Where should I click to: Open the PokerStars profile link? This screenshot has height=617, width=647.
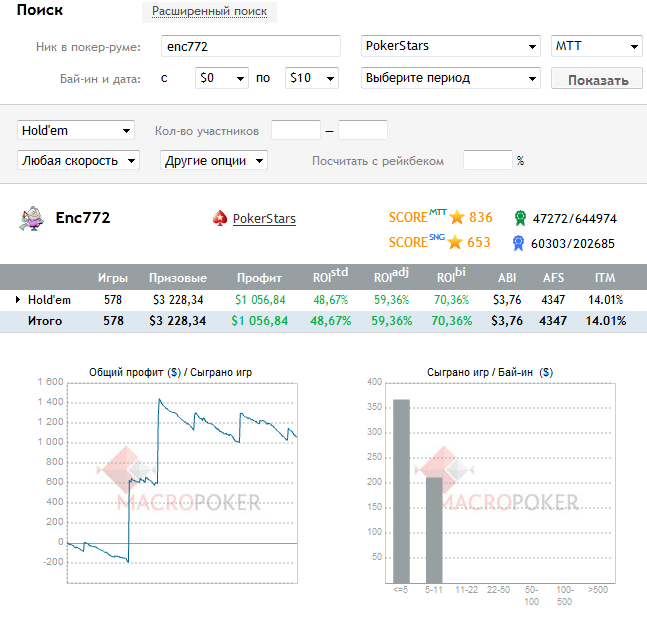click(x=264, y=219)
